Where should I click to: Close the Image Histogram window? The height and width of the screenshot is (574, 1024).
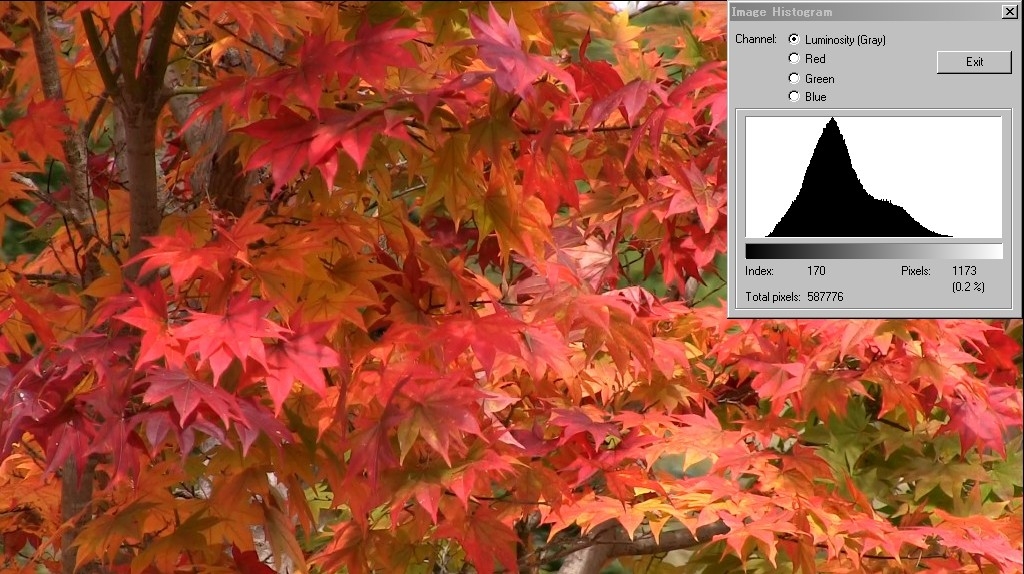tap(1009, 11)
